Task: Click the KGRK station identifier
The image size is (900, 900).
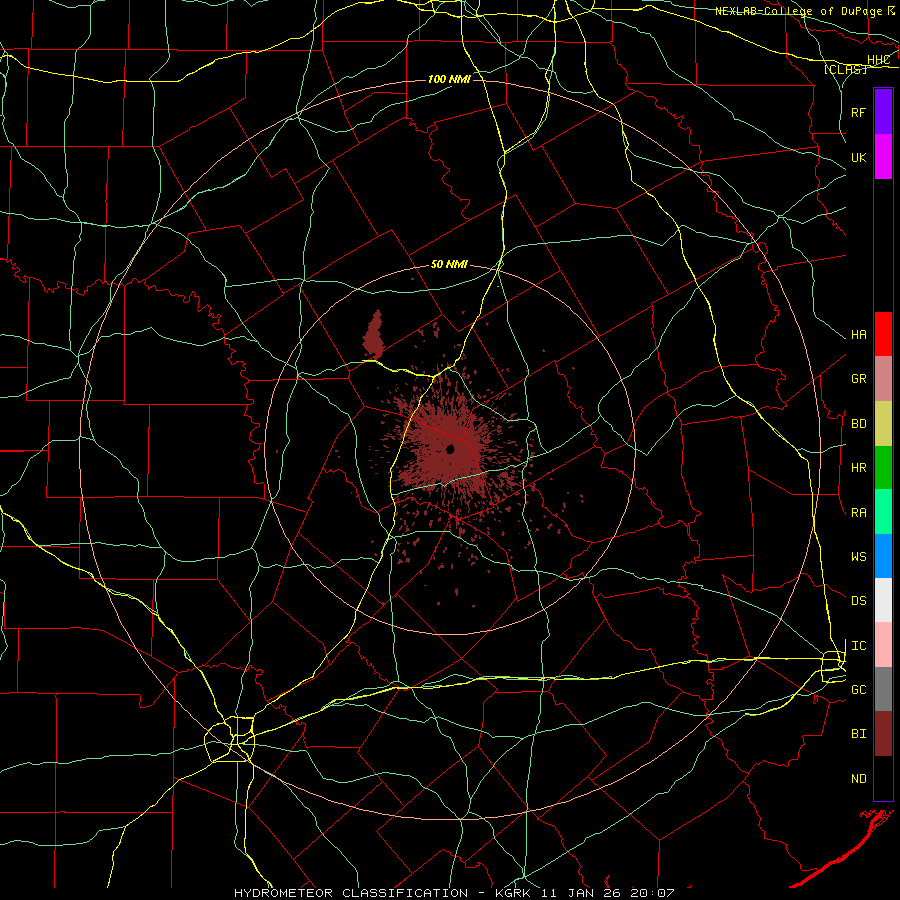Action: click(x=513, y=893)
